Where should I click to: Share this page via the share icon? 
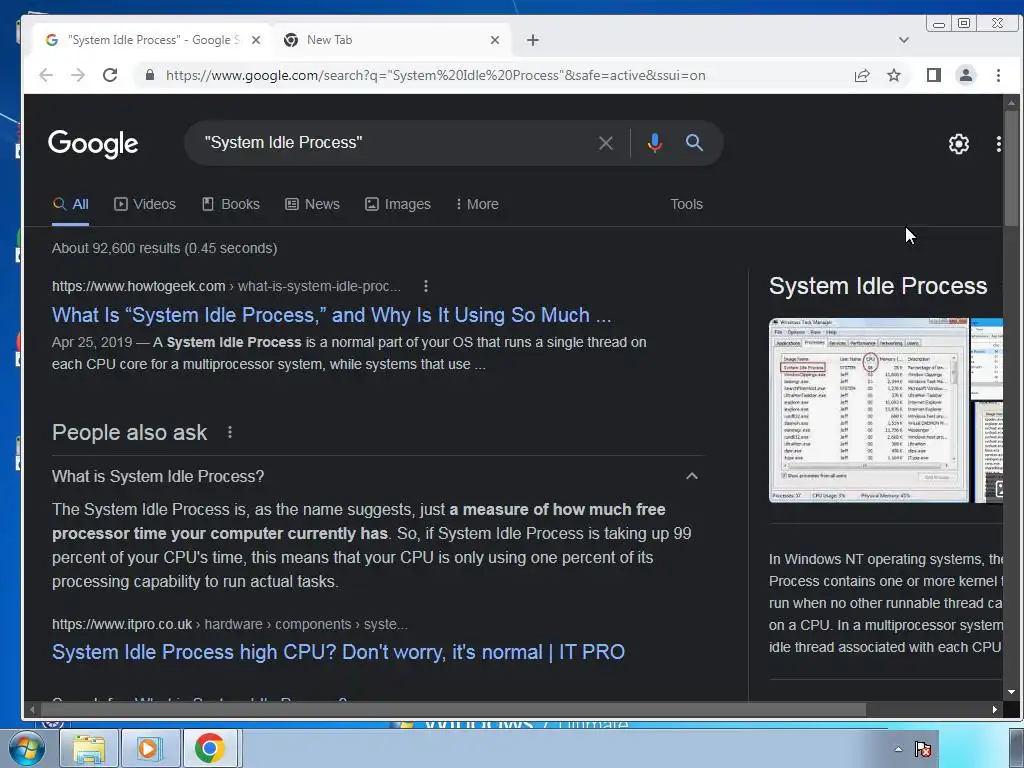862,75
